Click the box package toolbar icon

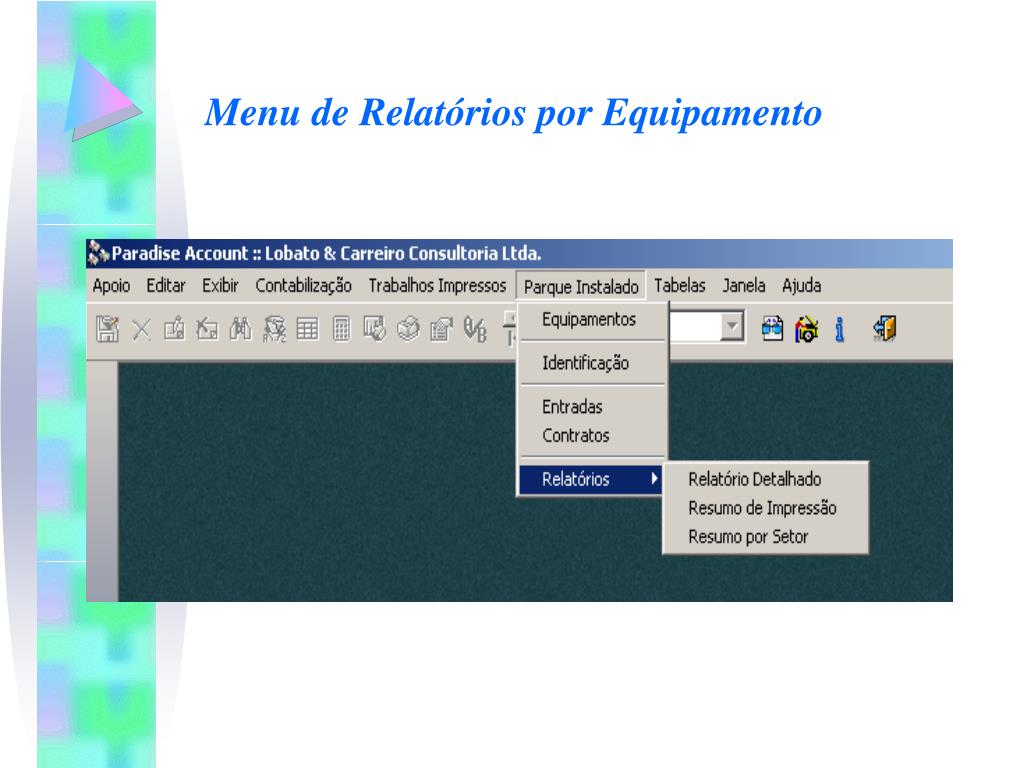pos(409,329)
